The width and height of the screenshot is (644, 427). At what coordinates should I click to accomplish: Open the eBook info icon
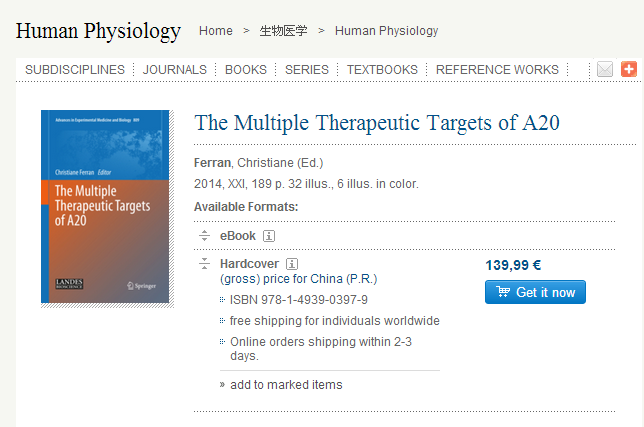pyautogui.click(x=269, y=236)
